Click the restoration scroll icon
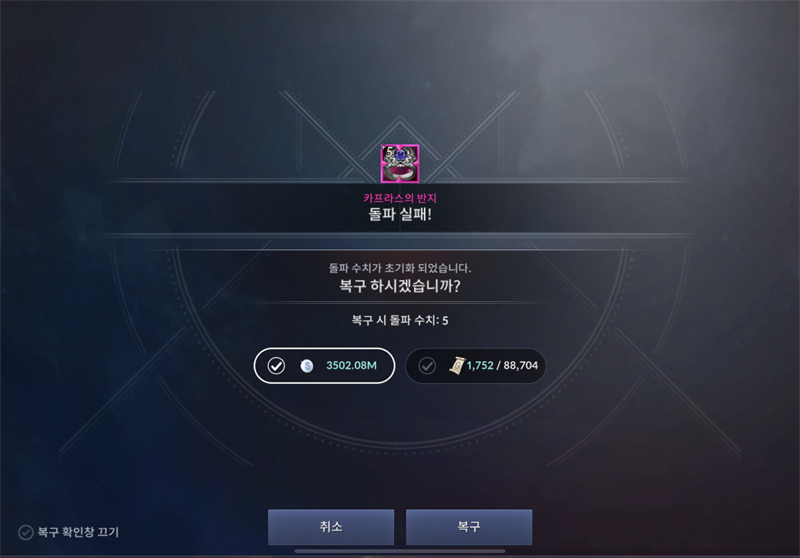The width and height of the screenshot is (800, 558). pos(457,365)
